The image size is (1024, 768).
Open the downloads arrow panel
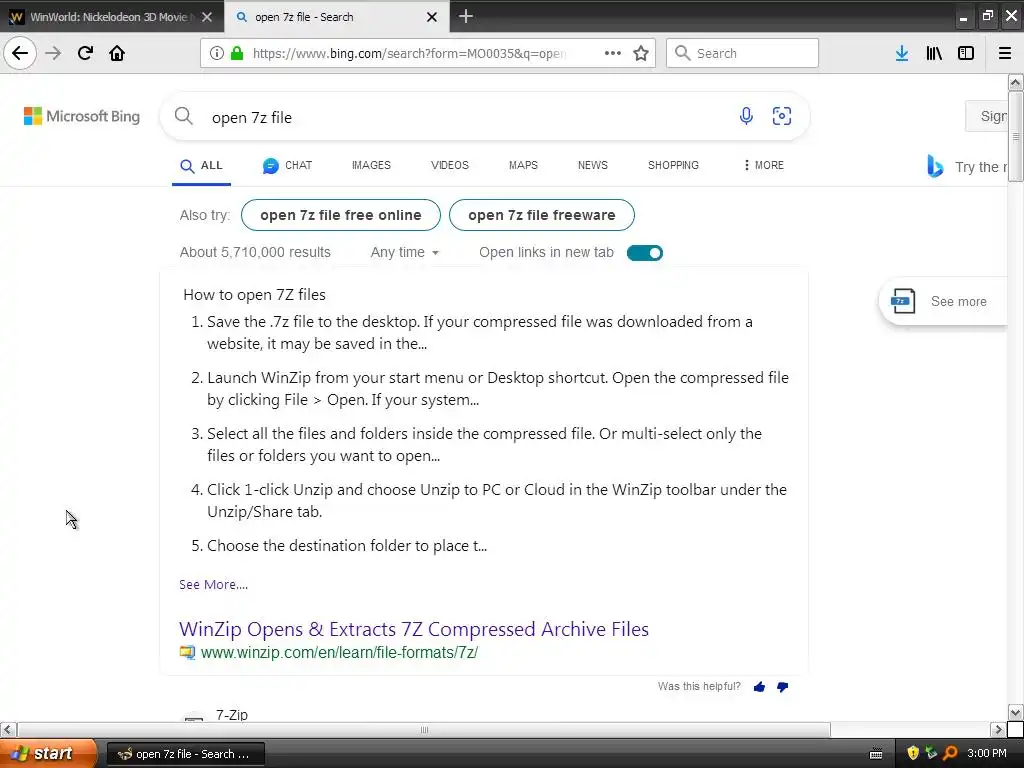(x=902, y=53)
